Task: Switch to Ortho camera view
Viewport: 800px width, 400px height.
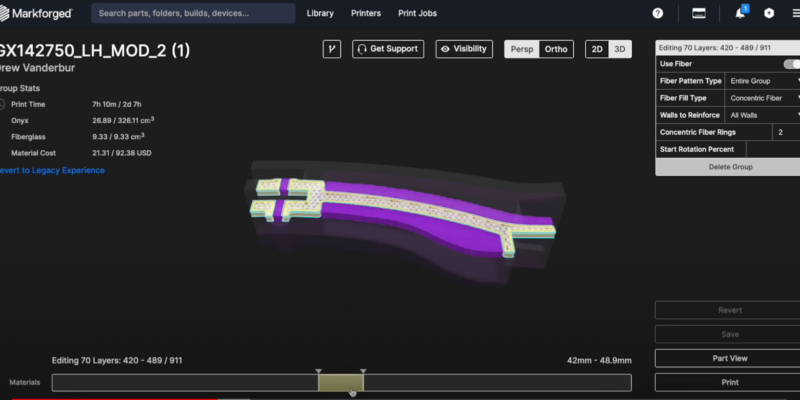Action: [557, 49]
